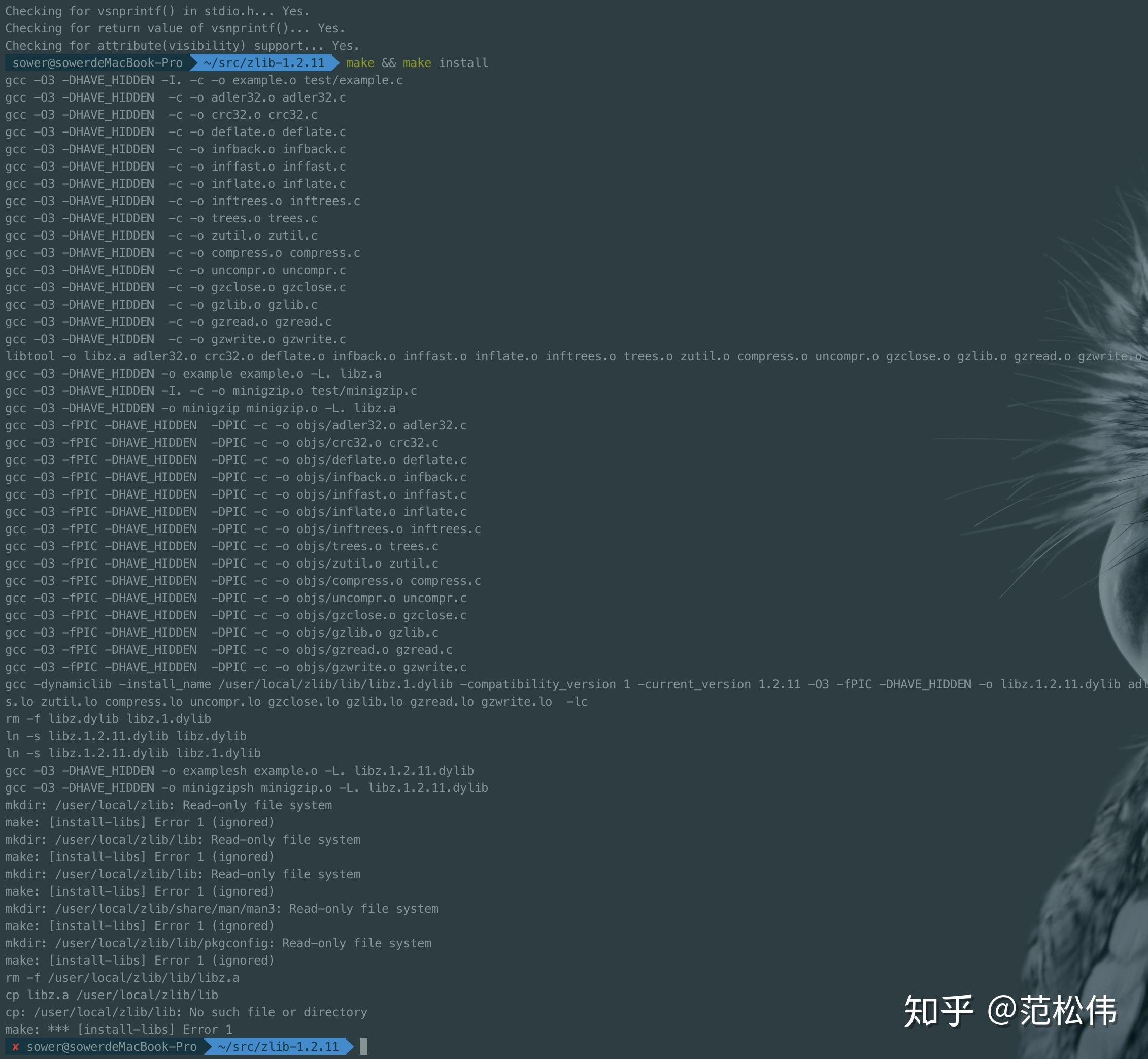The image size is (1148, 1059).
Task: Click the 'No such file or directory' error line
Action: tap(186, 1012)
